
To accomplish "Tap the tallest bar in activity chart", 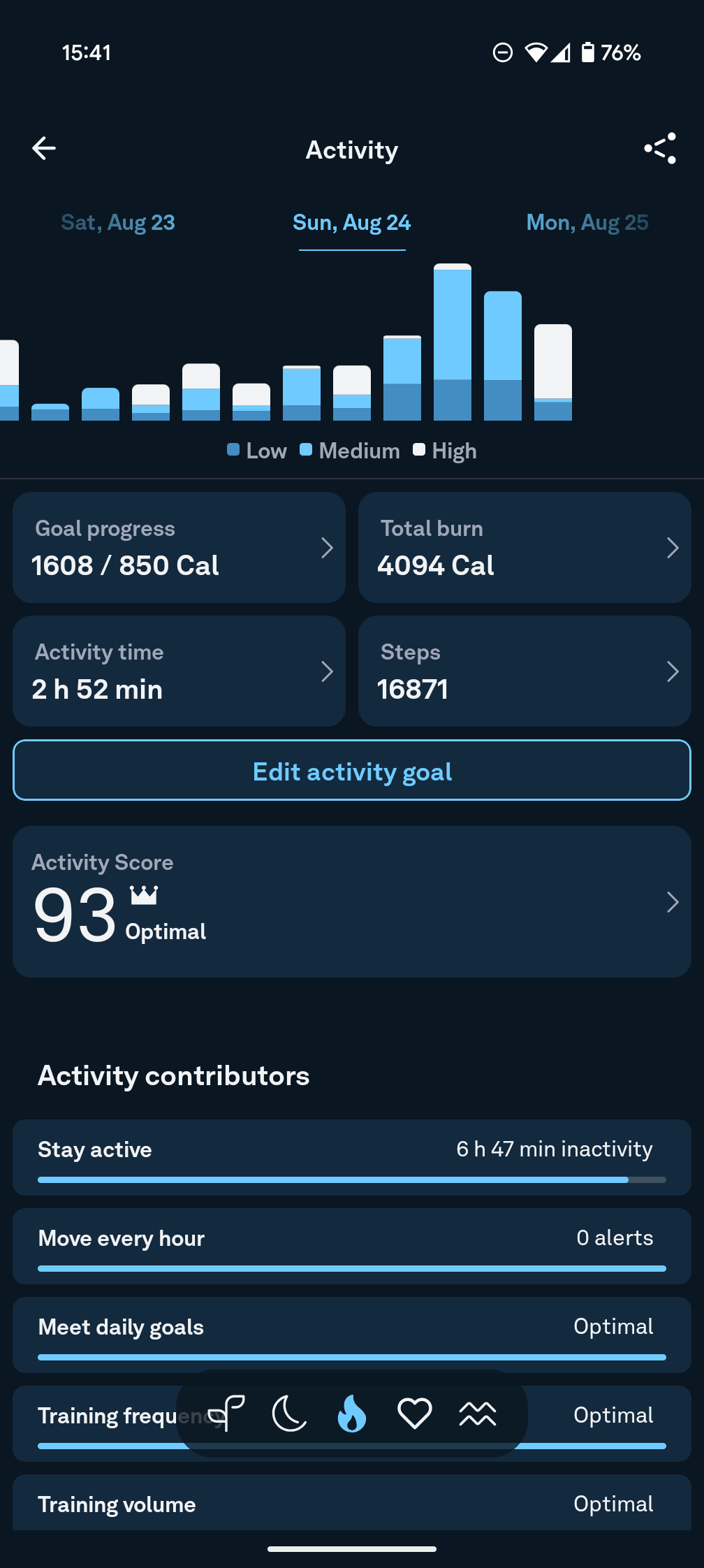I will 453,342.
